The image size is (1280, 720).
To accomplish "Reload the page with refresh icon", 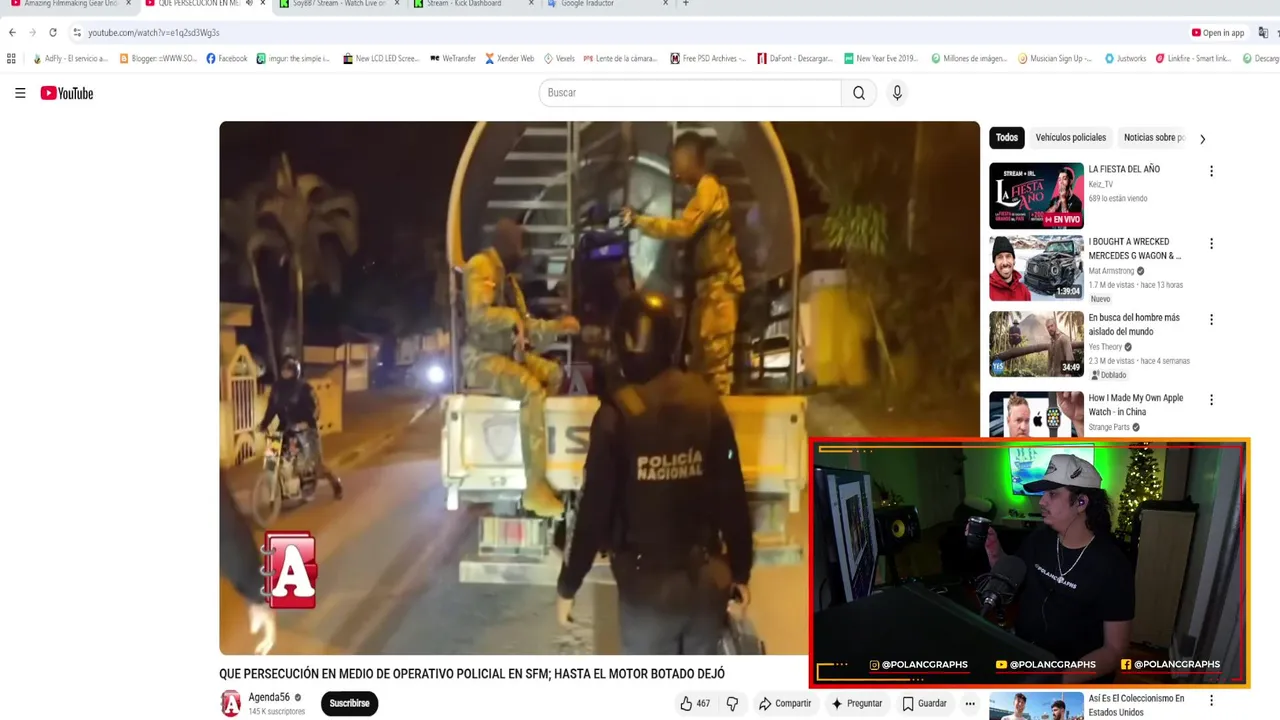I will [53, 33].
